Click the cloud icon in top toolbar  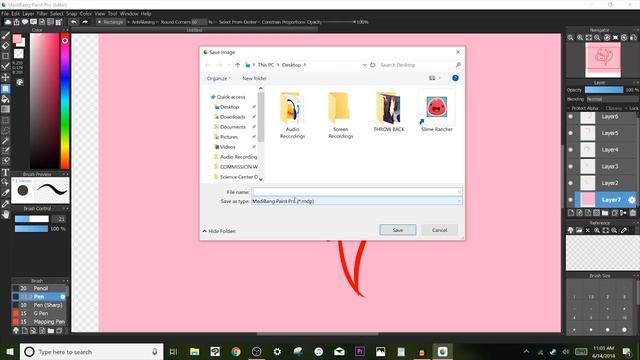click(8, 22)
